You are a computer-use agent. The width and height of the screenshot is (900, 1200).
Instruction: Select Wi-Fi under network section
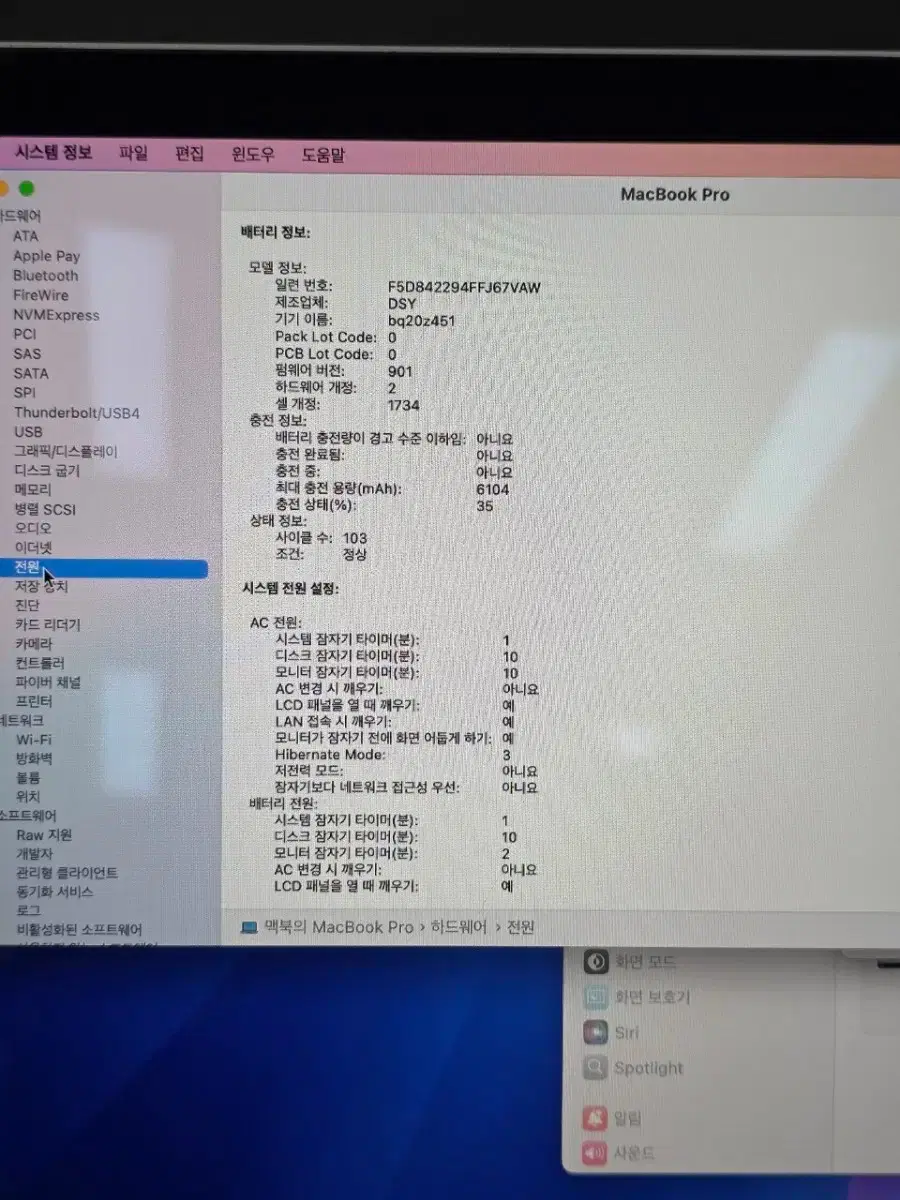click(33, 740)
